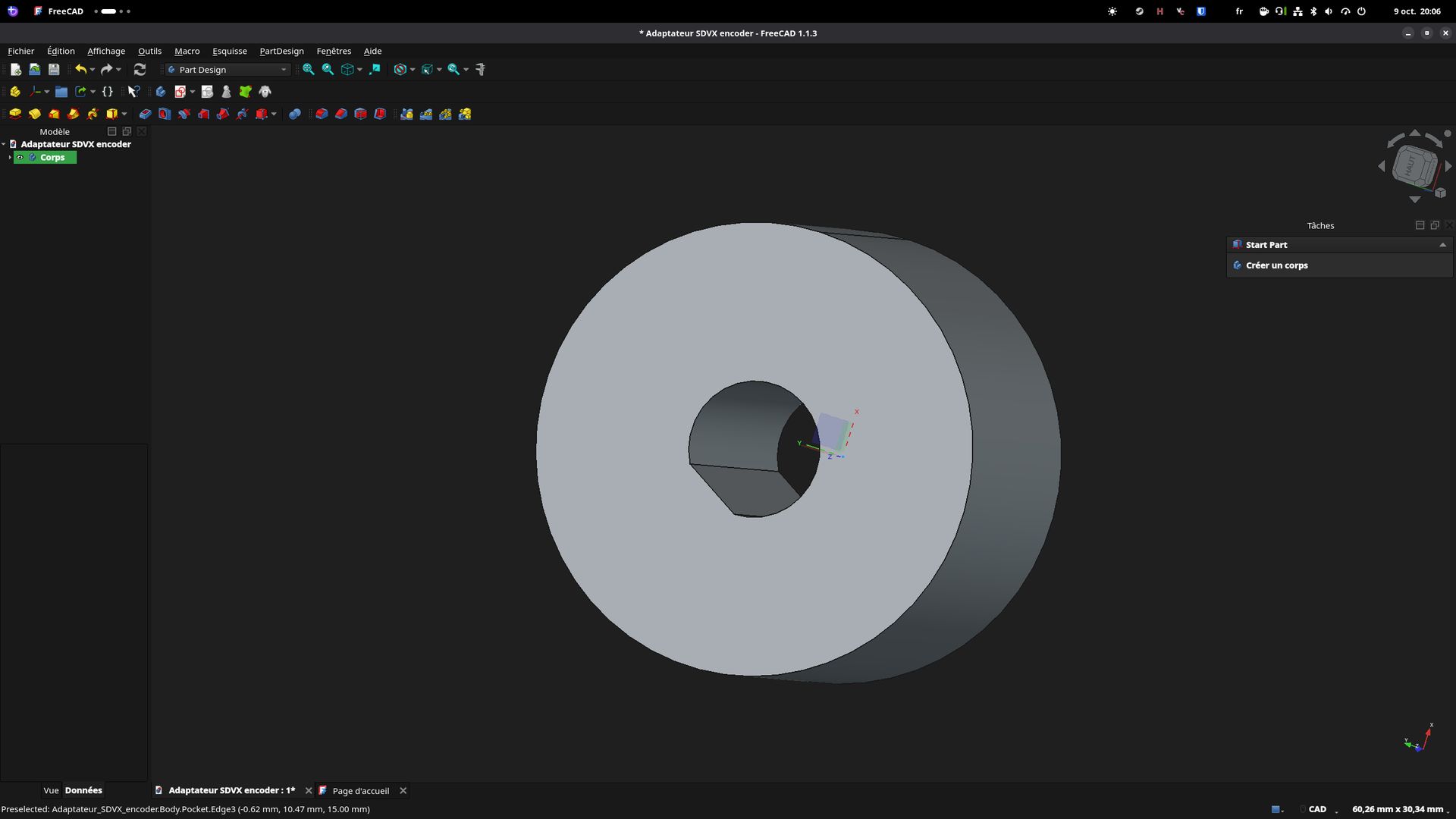The height and width of the screenshot is (819, 1456).
Task: Open the standard views cube dropdown
Action: pyautogui.click(x=359, y=69)
